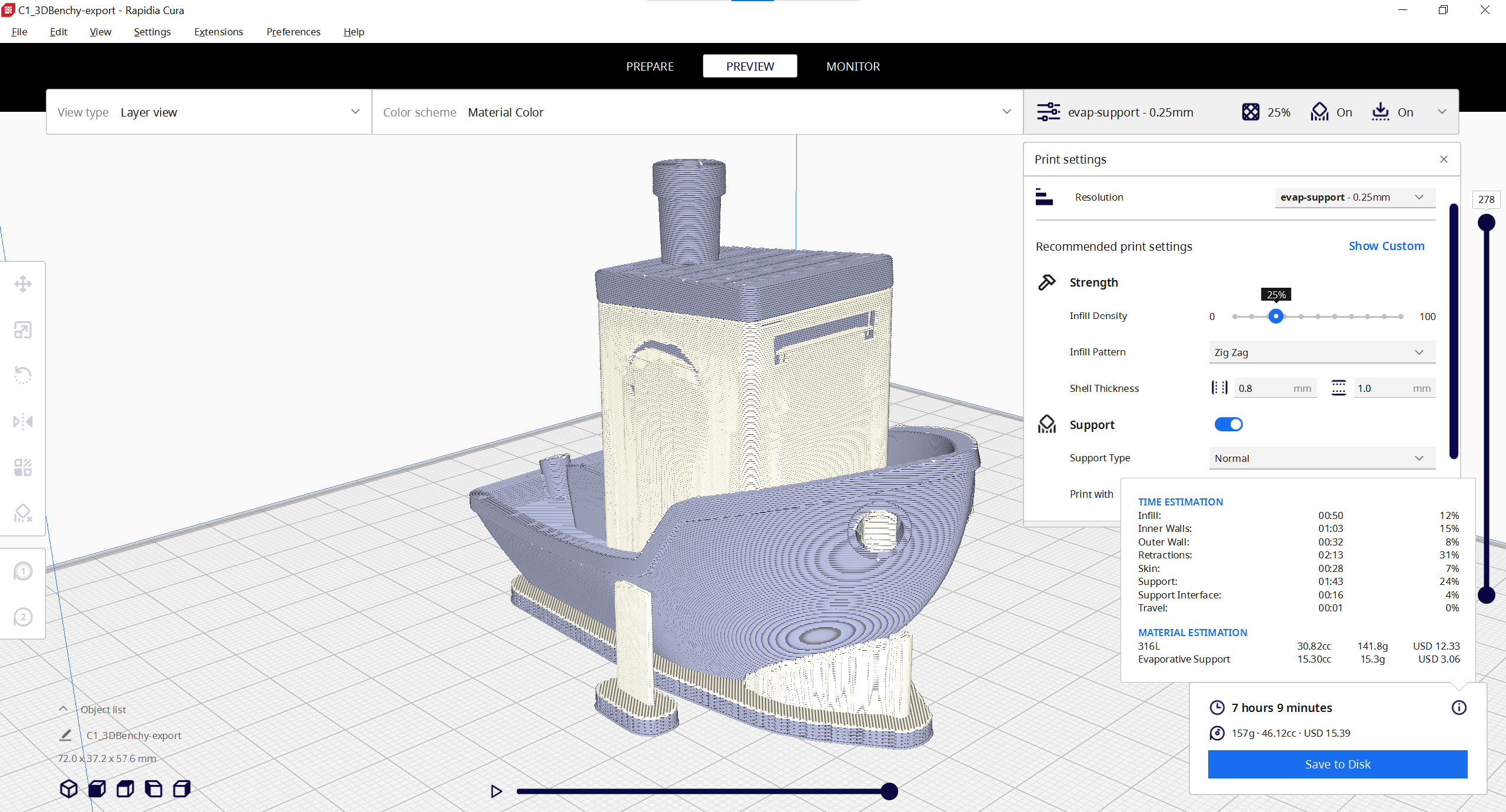Select the Mirror tool icon

click(23, 422)
